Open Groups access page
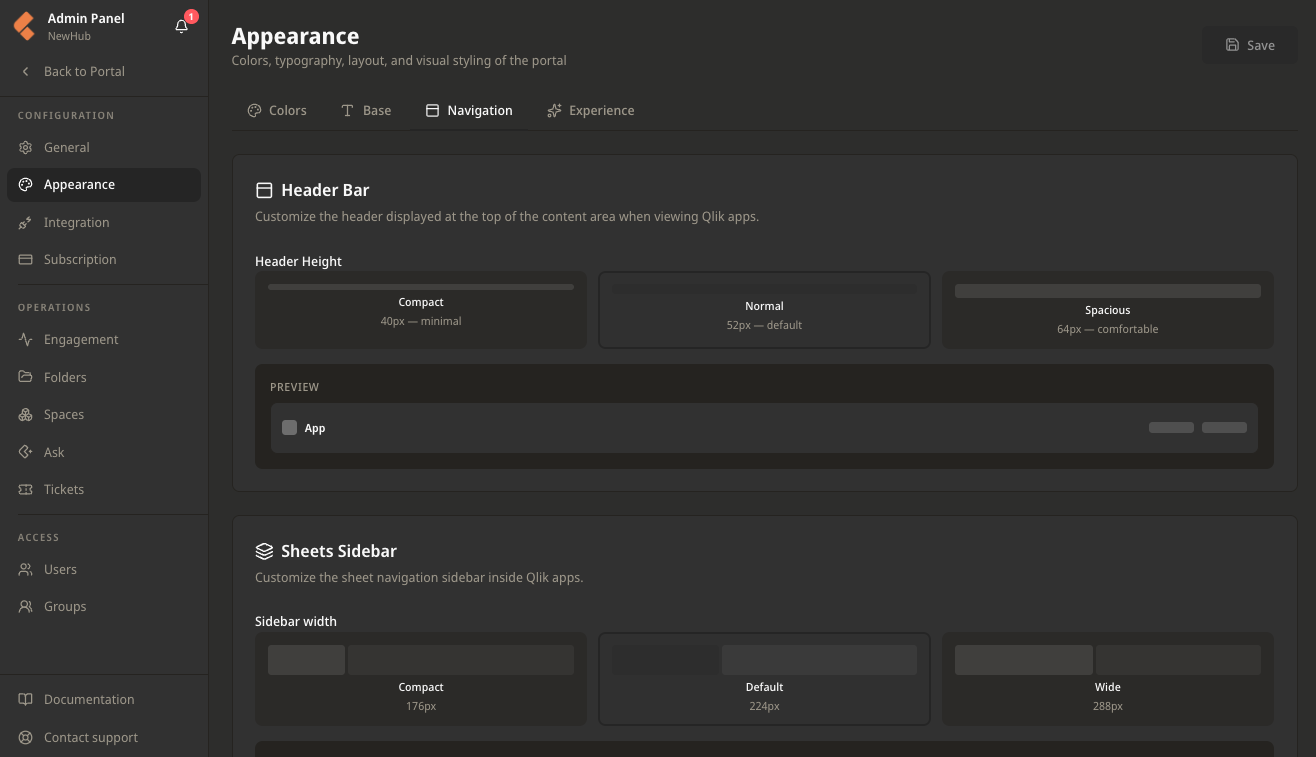 104,607
